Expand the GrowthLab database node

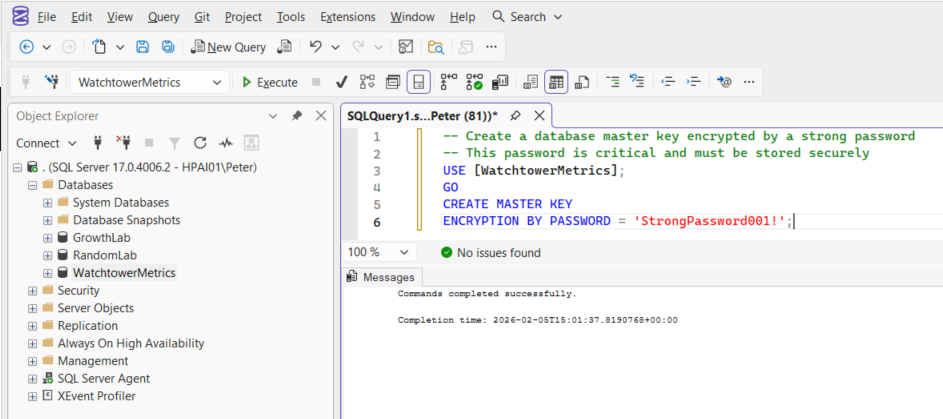(x=47, y=238)
